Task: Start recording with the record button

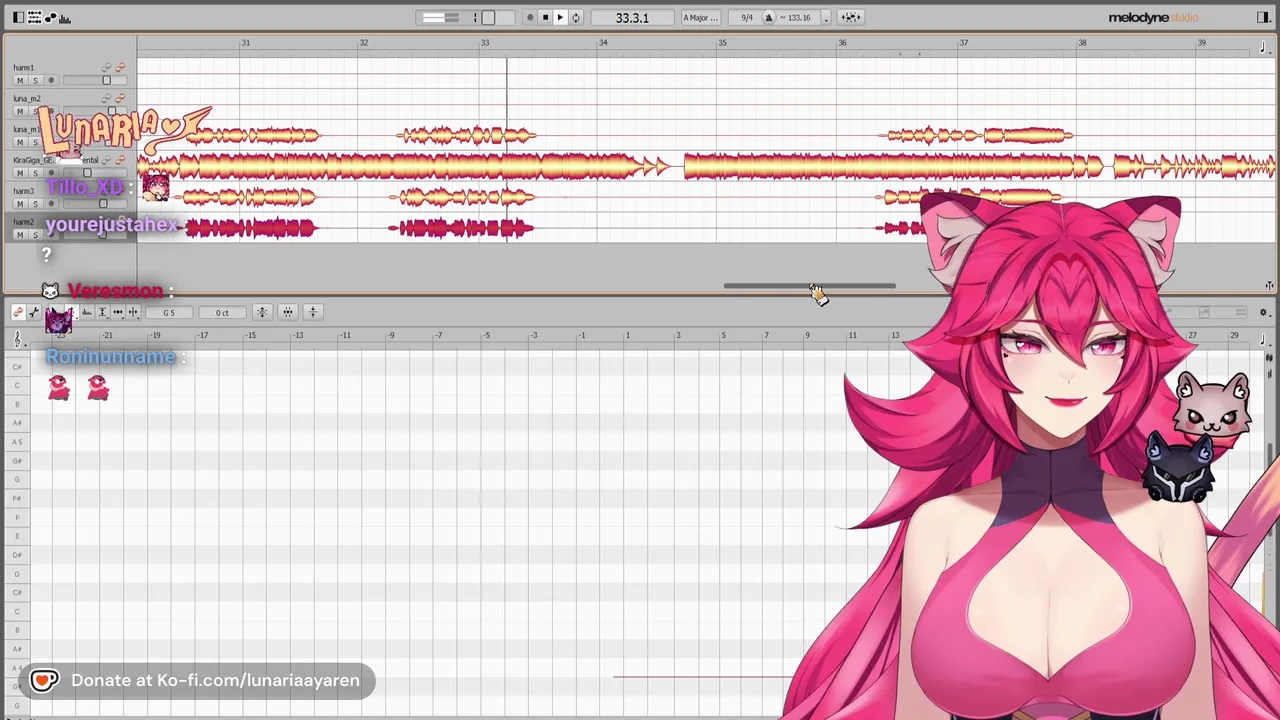Action: click(530, 17)
